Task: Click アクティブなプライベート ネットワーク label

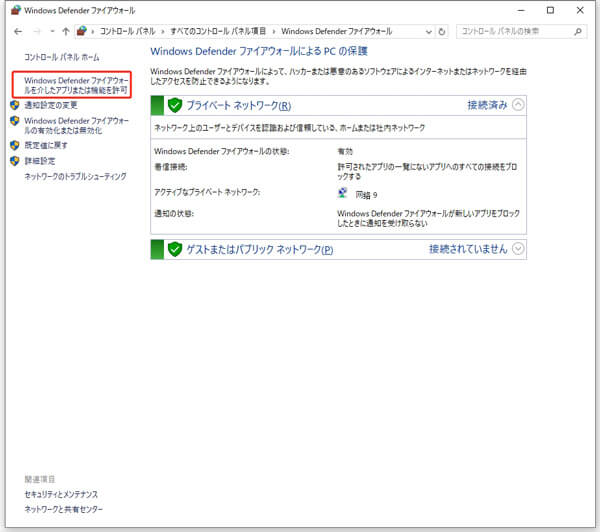Action: tap(207, 192)
